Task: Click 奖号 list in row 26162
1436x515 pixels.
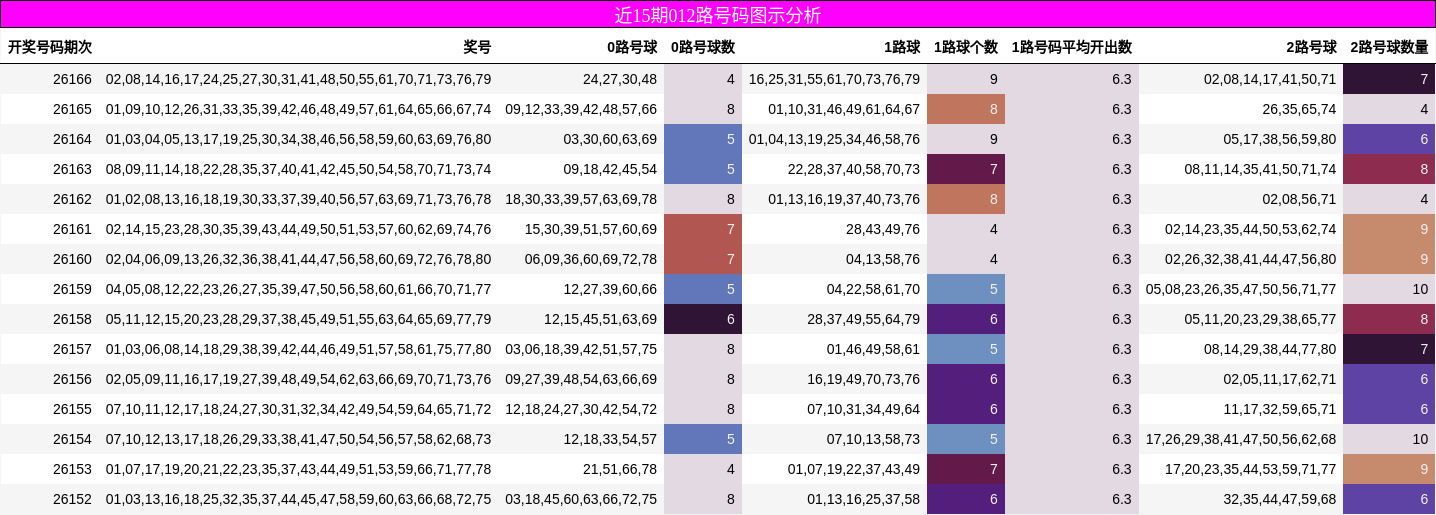Action: [299, 199]
